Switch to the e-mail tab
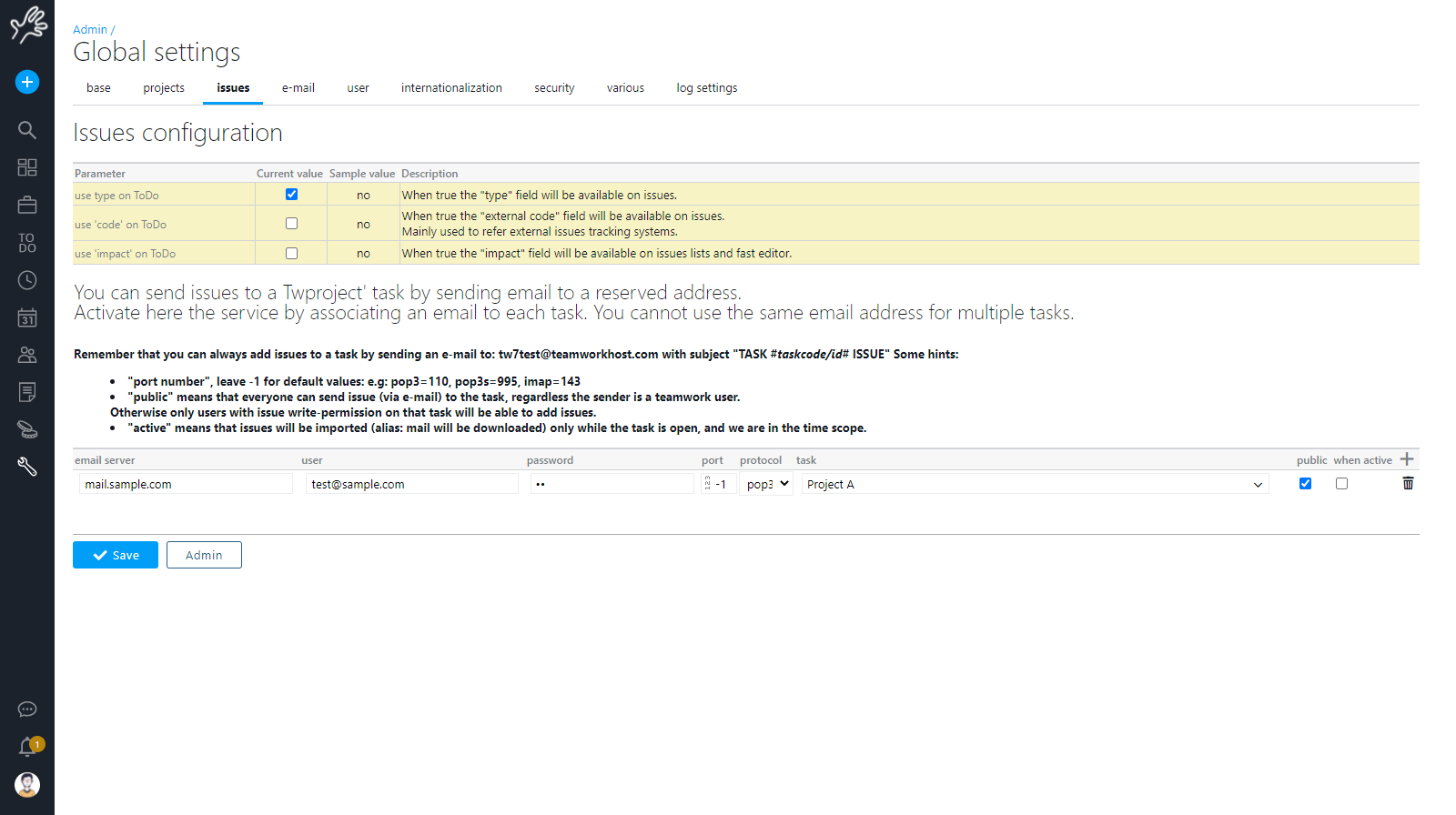Image resolution: width=1456 pixels, height=815 pixels. [298, 88]
